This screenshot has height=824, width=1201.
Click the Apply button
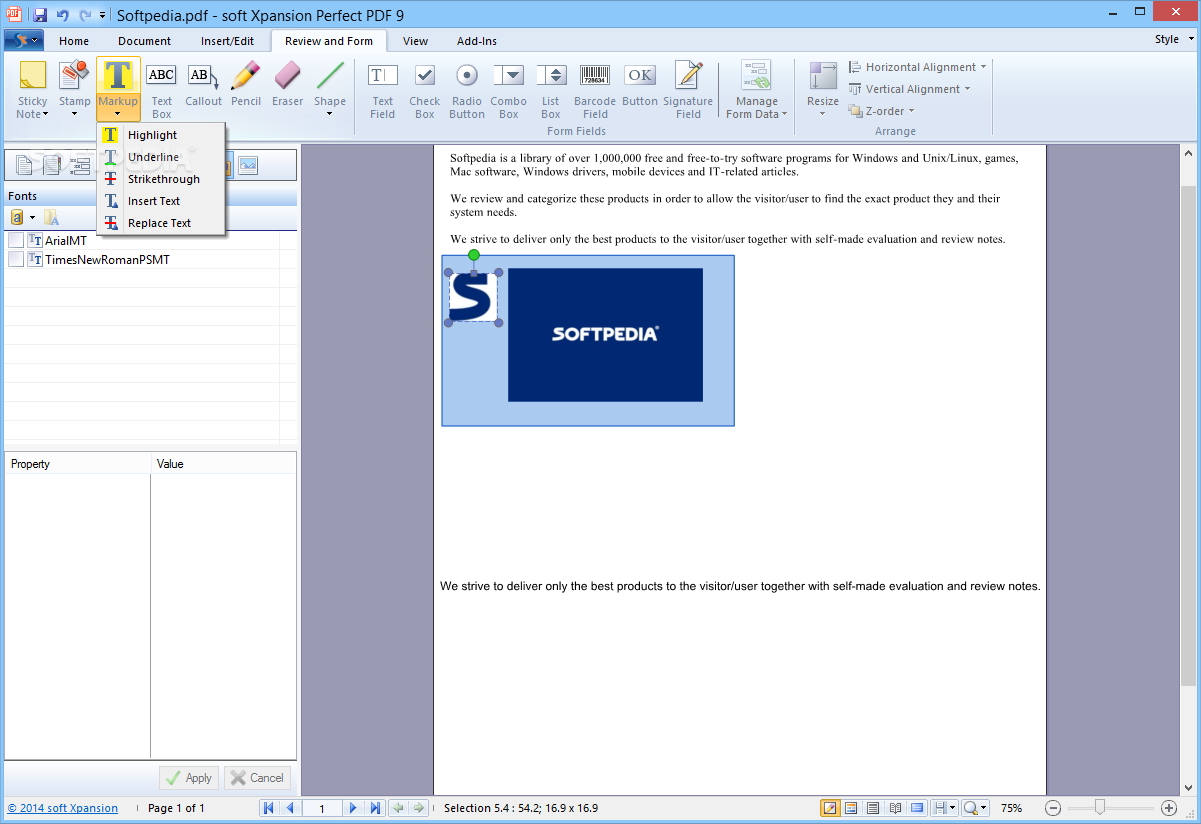188,777
